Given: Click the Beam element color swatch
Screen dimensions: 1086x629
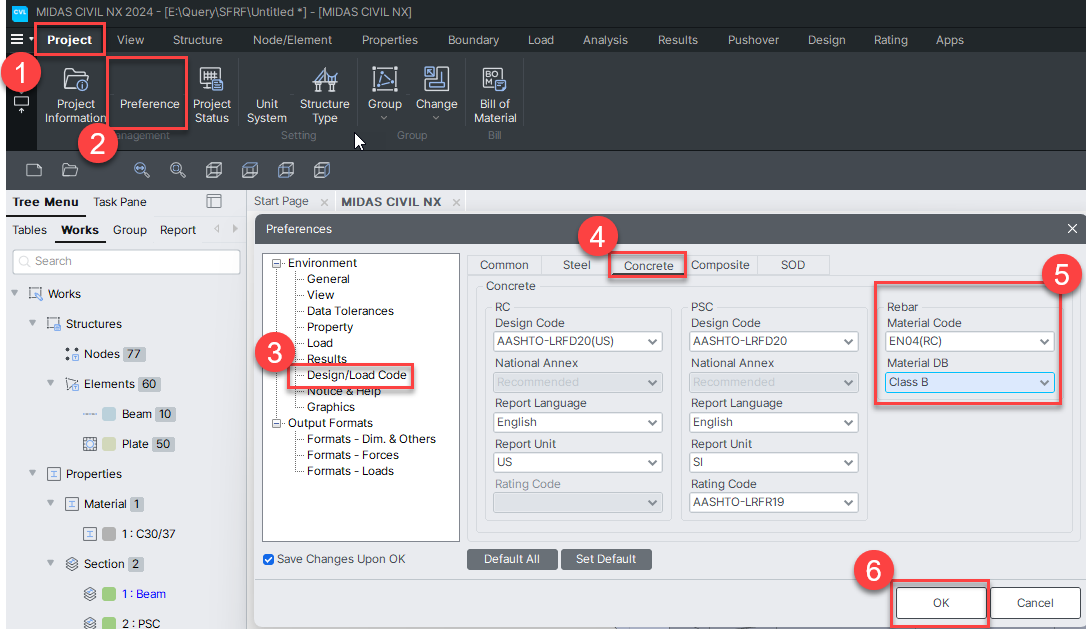Looking at the screenshot, I should [x=109, y=414].
